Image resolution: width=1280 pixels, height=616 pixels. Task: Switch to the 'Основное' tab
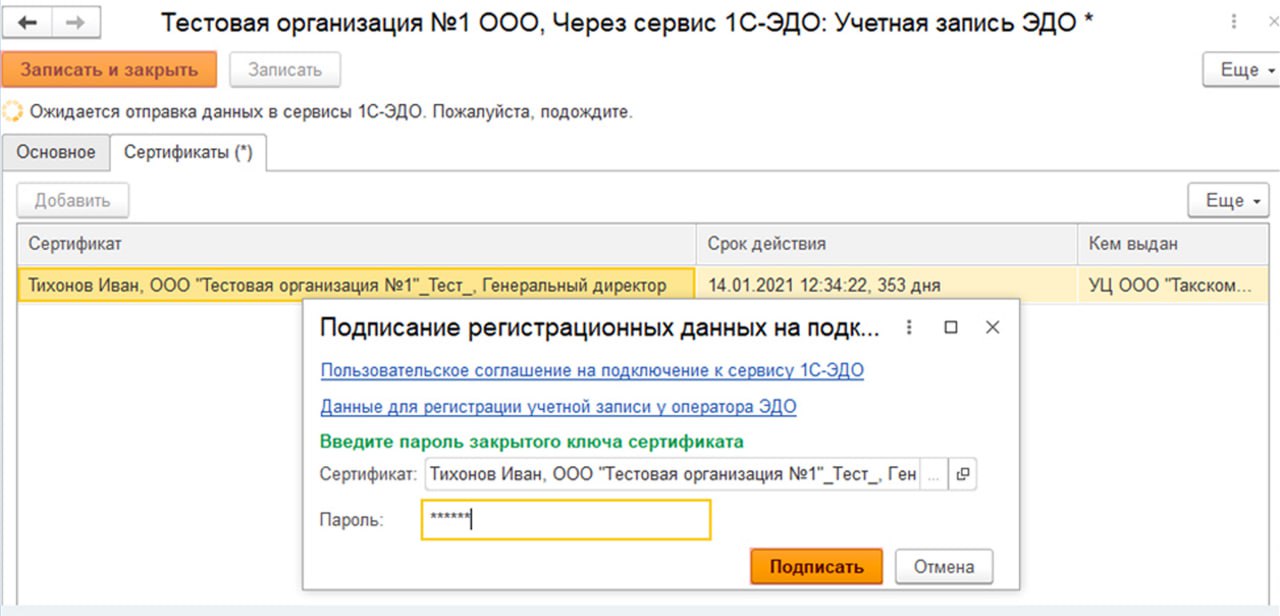[56, 152]
